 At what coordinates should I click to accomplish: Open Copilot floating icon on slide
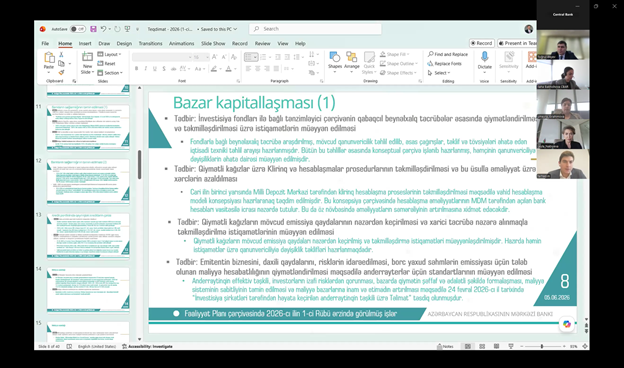coord(567,324)
